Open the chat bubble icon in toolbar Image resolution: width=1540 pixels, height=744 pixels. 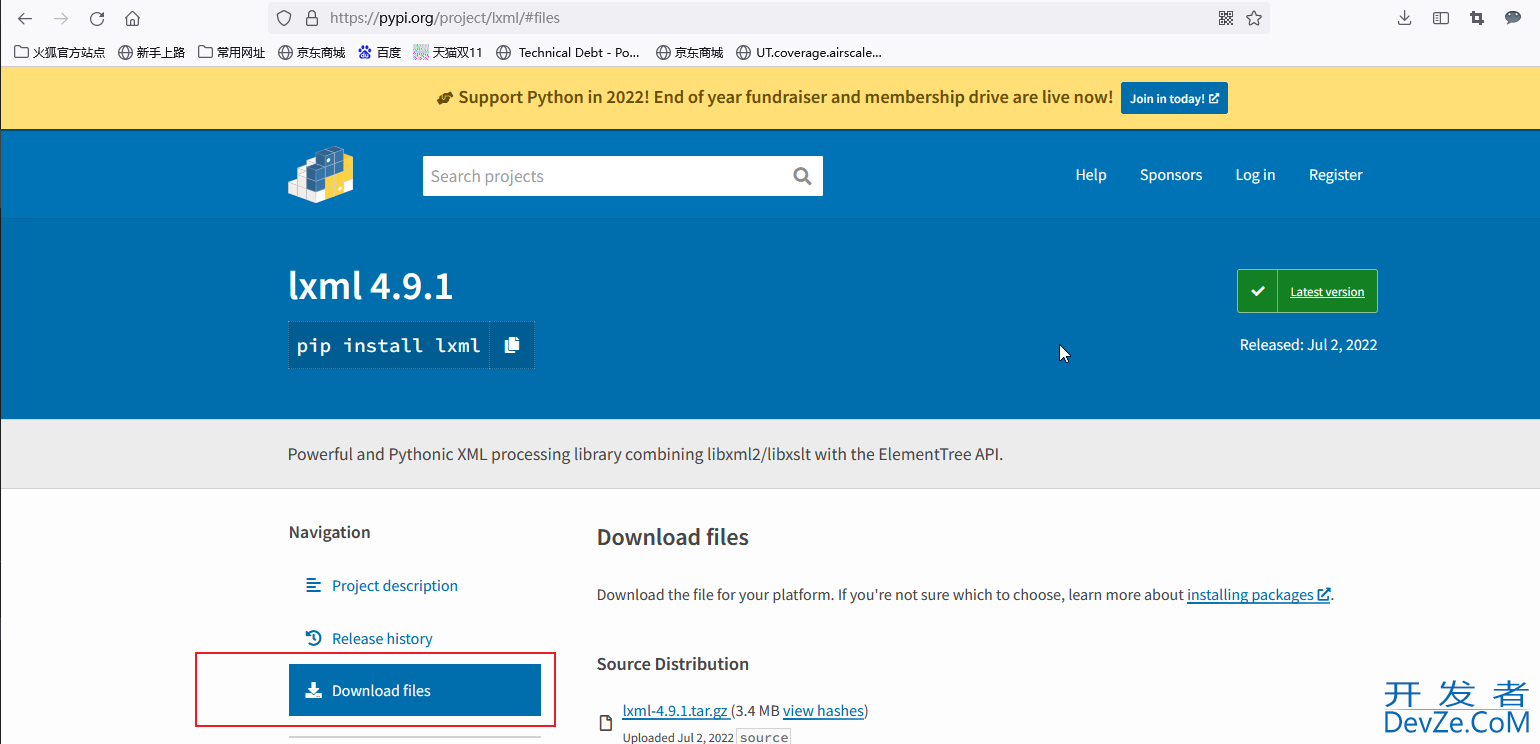pyautogui.click(x=1513, y=18)
